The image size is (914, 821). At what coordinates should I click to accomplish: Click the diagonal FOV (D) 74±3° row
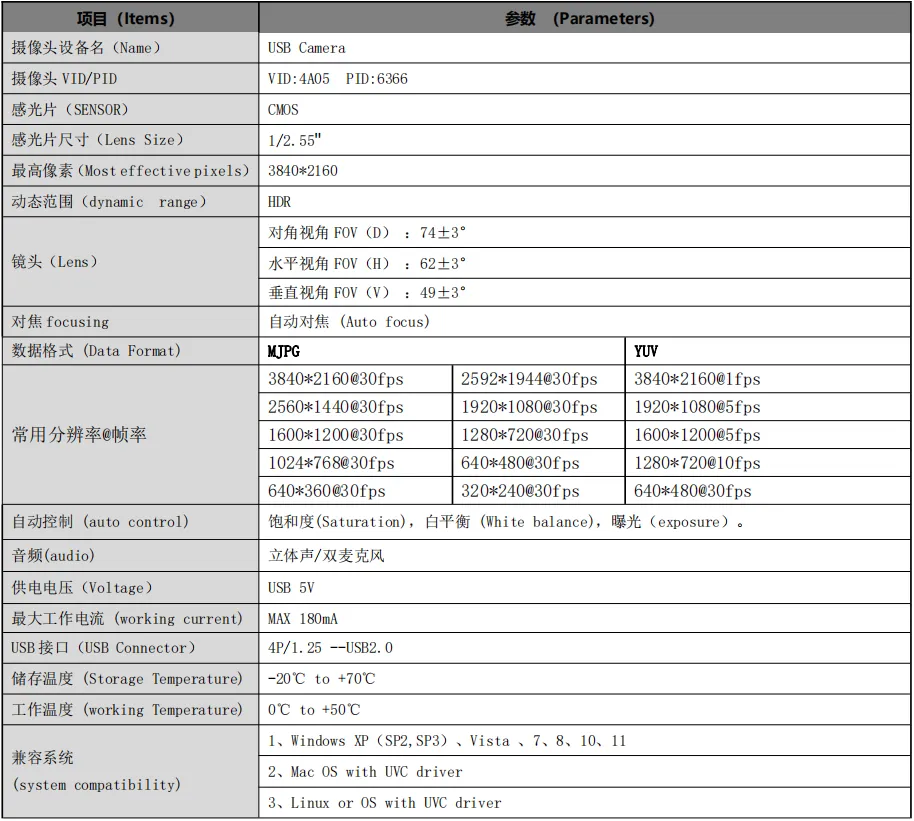[368, 233]
